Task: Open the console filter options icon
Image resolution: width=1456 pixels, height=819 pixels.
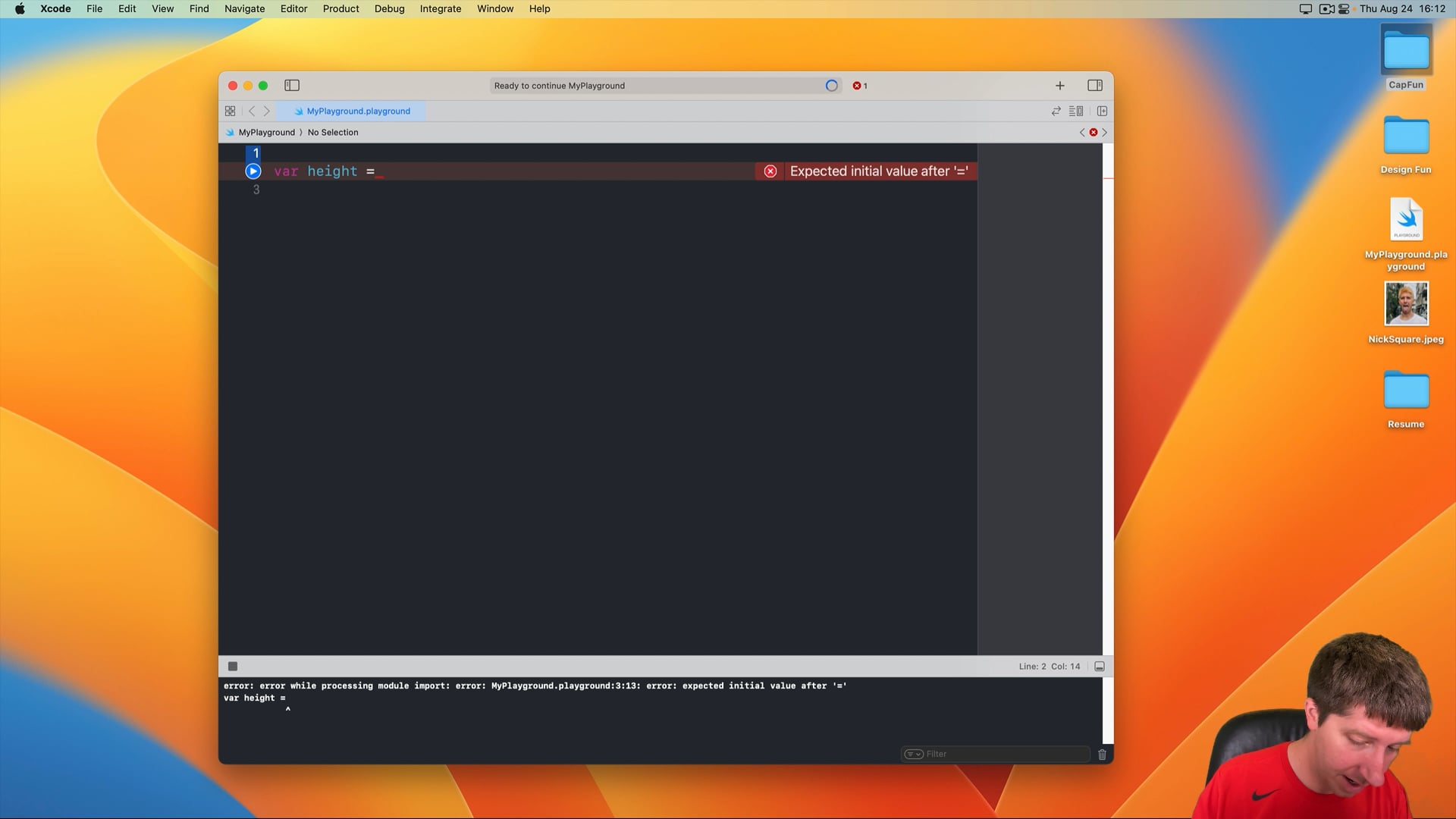Action: coord(914,754)
